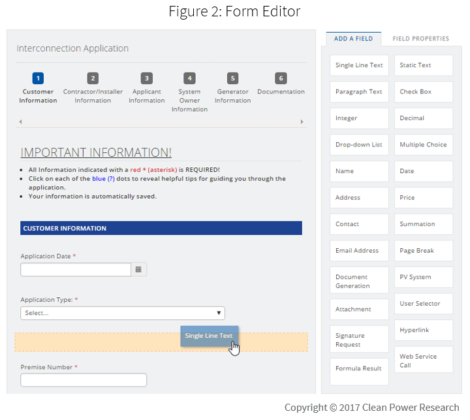Add a Page Break field
This screenshot has height=420, width=470.
(424, 251)
